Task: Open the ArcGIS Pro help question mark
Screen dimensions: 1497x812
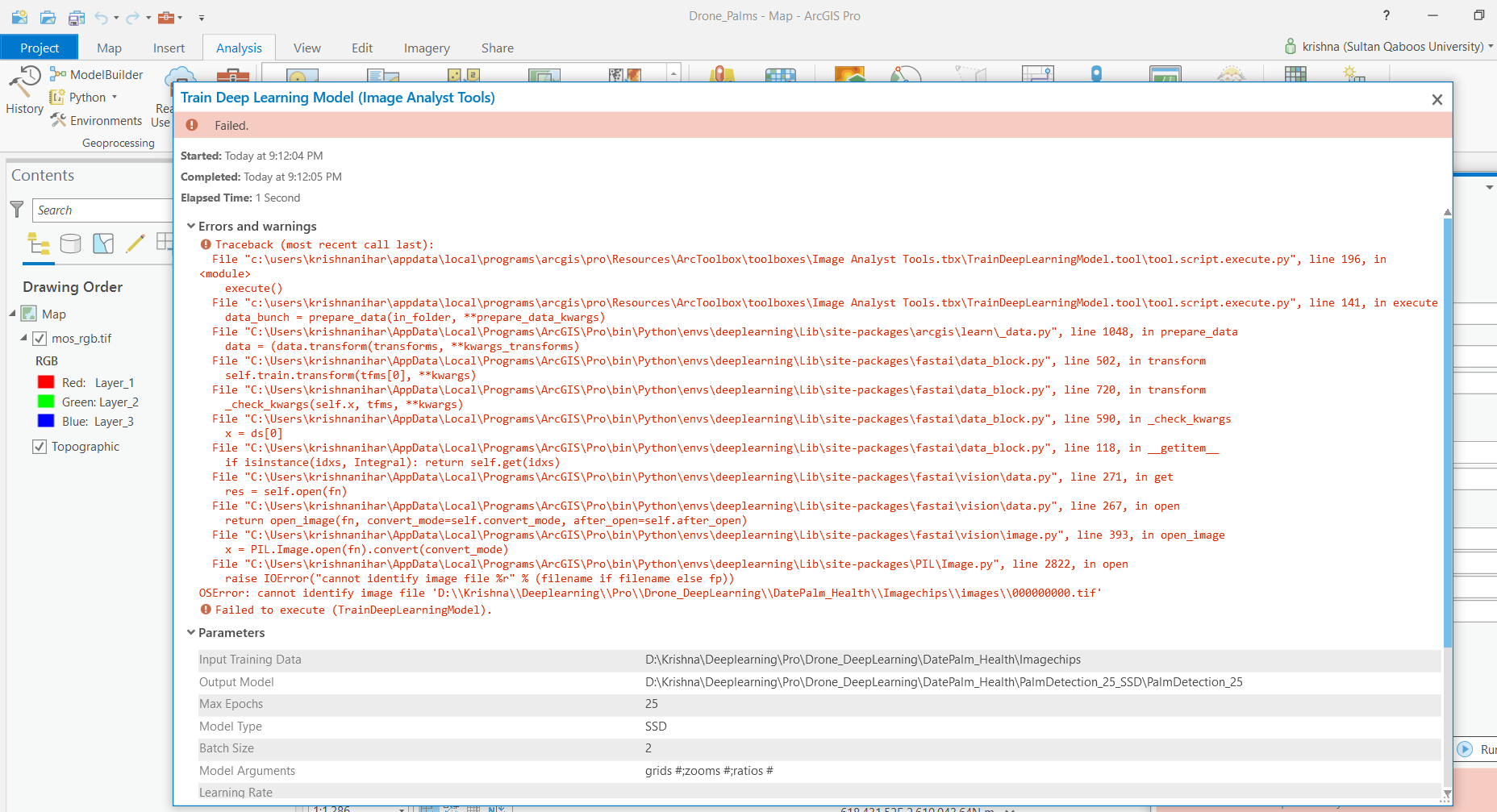Action: (1386, 15)
